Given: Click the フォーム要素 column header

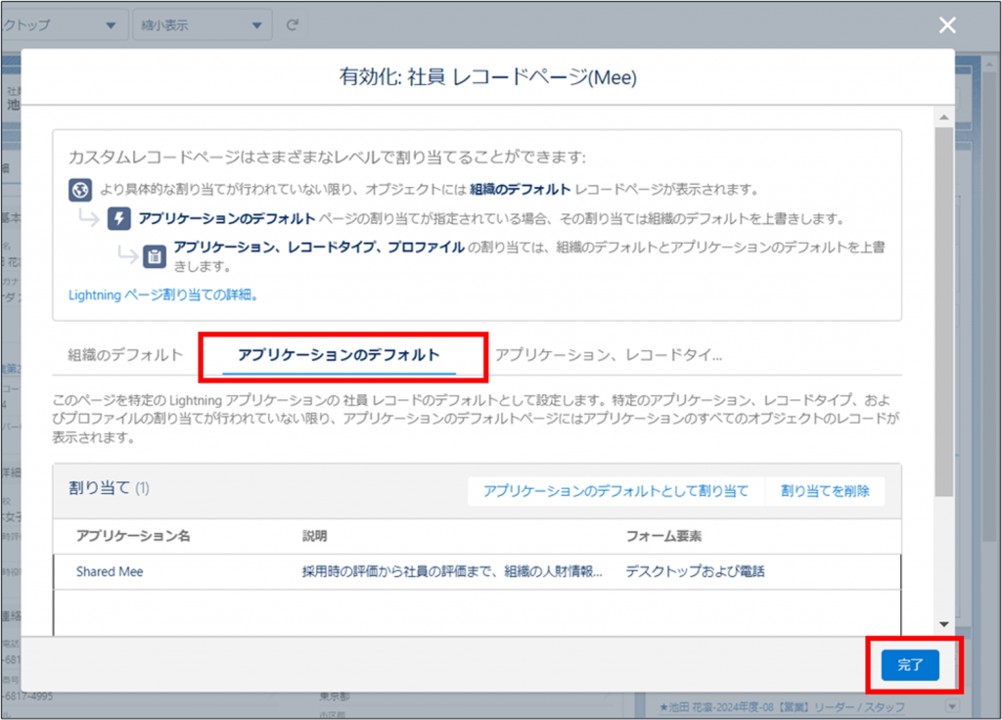Looking at the screenshot, I should tap(663, 536).
